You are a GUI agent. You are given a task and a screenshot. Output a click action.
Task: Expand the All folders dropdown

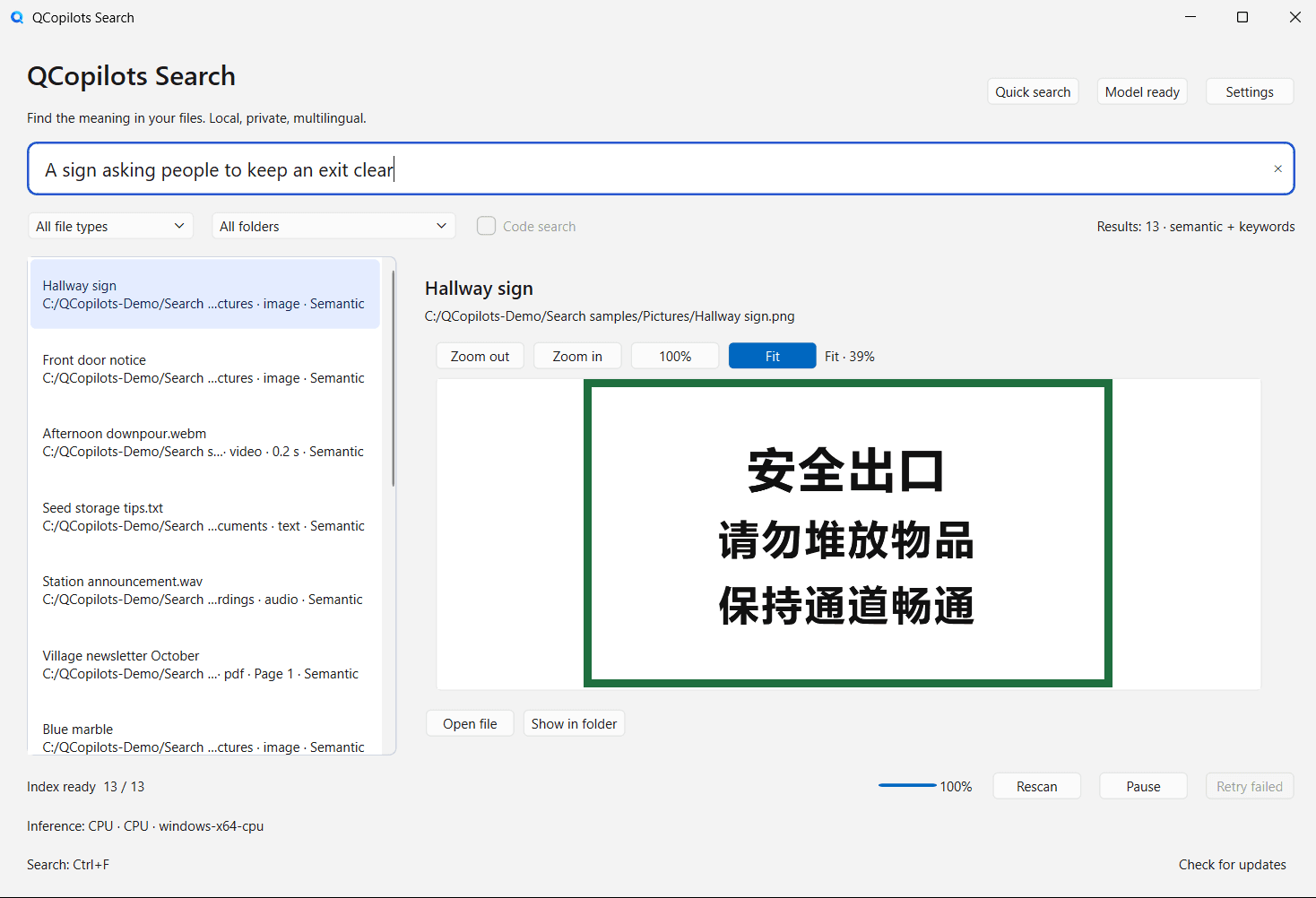(x=333, y=226)
